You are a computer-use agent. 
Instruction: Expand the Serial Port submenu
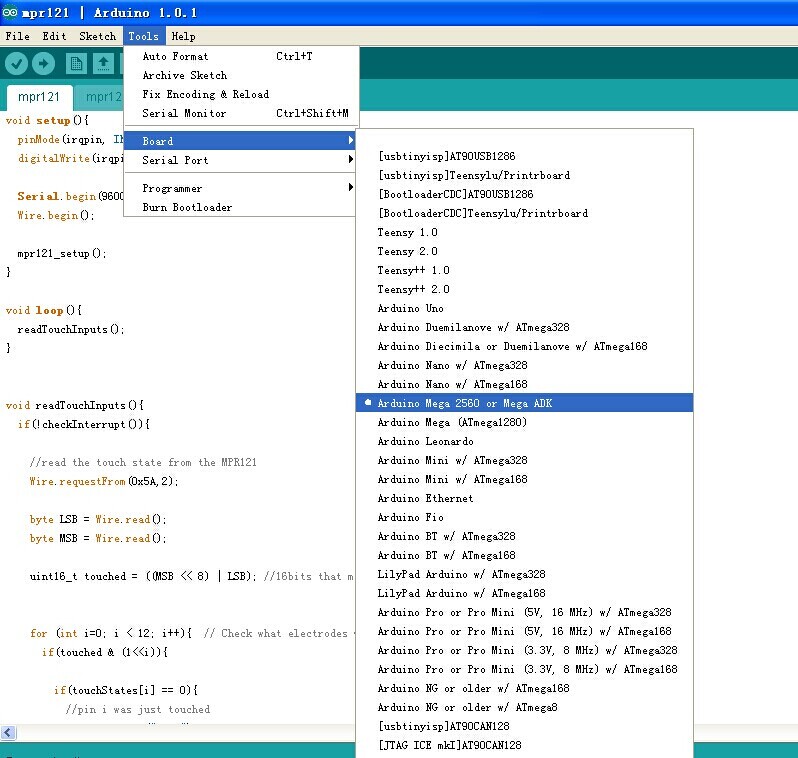tap(240, 160)
